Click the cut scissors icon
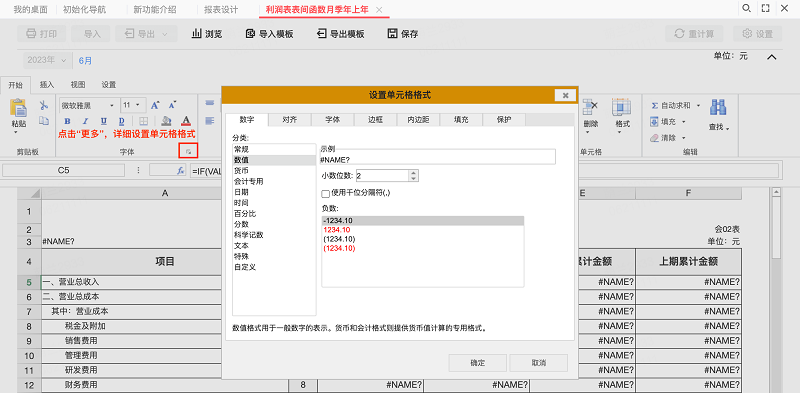The height and width of the screenshot is (393, 800). click(x=44, y=106)
